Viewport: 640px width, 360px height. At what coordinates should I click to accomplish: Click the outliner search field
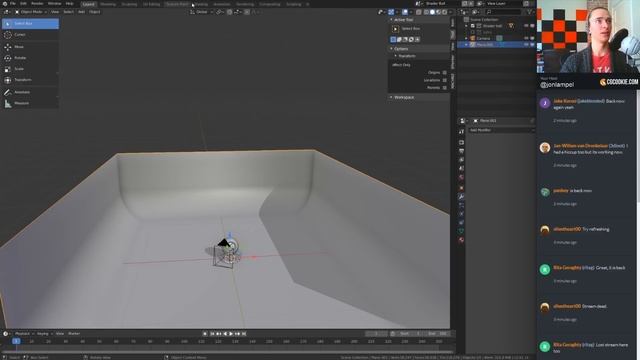click(504, 12)
